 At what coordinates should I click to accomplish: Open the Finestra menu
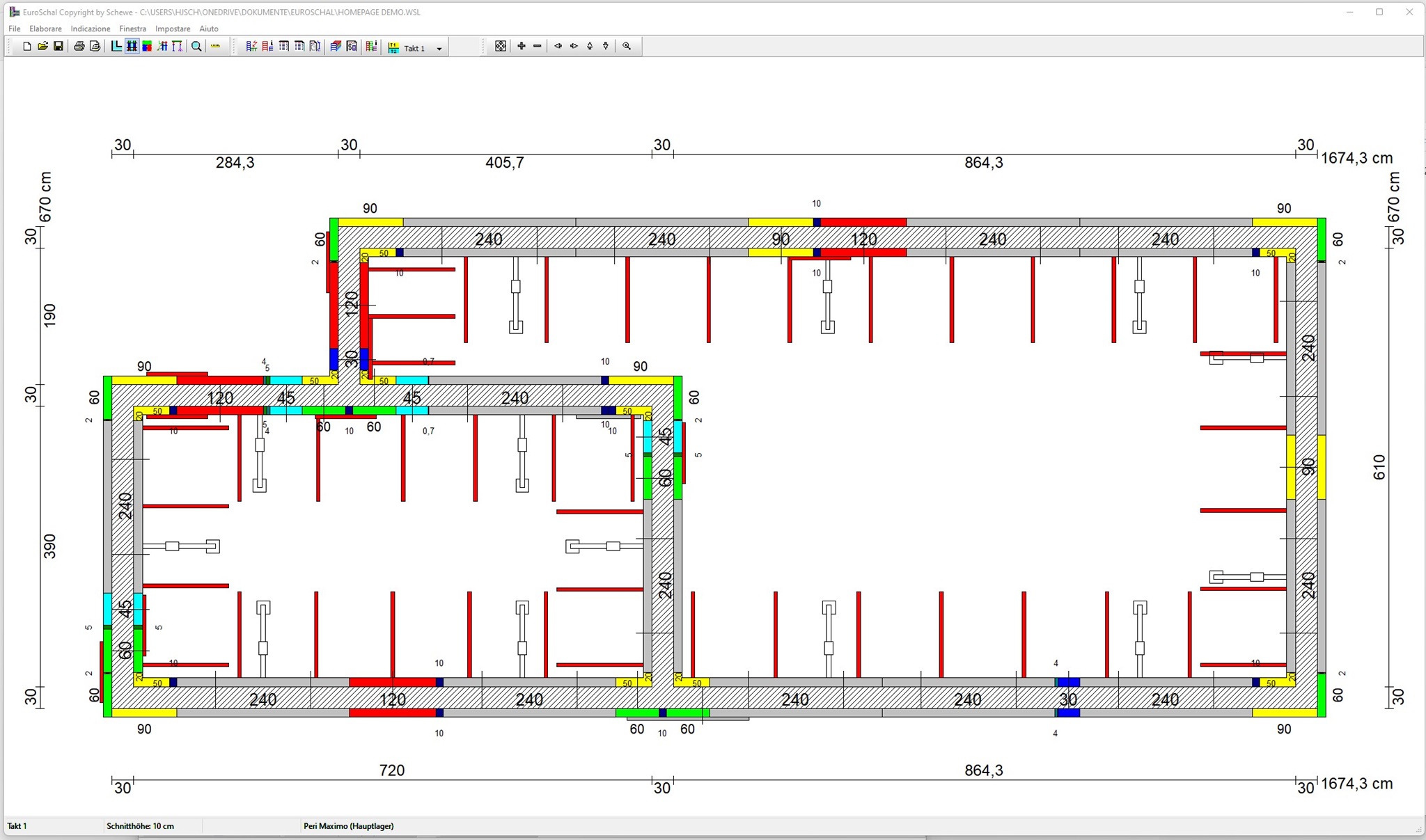click(132, 29)
